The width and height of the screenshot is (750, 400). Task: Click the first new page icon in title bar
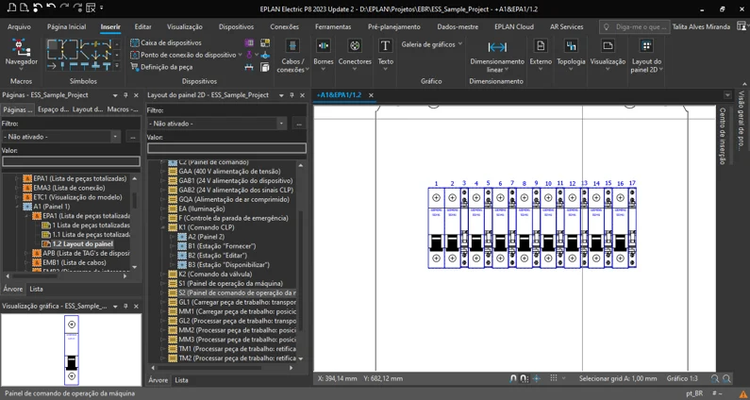13,8
